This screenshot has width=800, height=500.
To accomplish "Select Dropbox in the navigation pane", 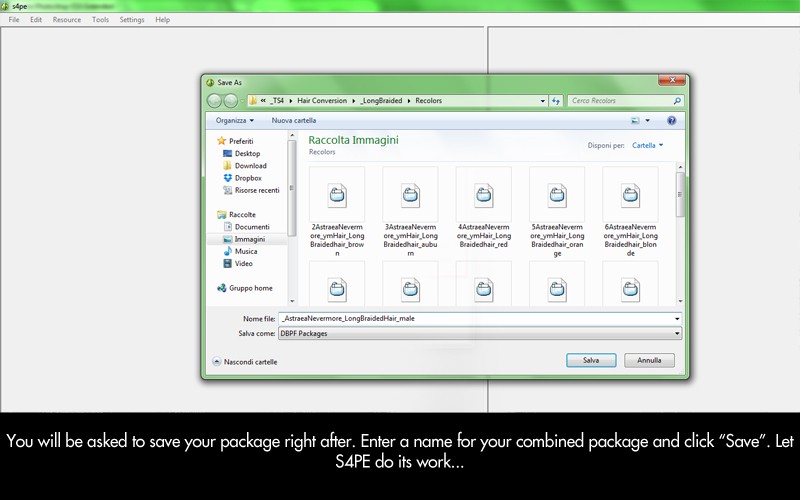I will [242, 178].
